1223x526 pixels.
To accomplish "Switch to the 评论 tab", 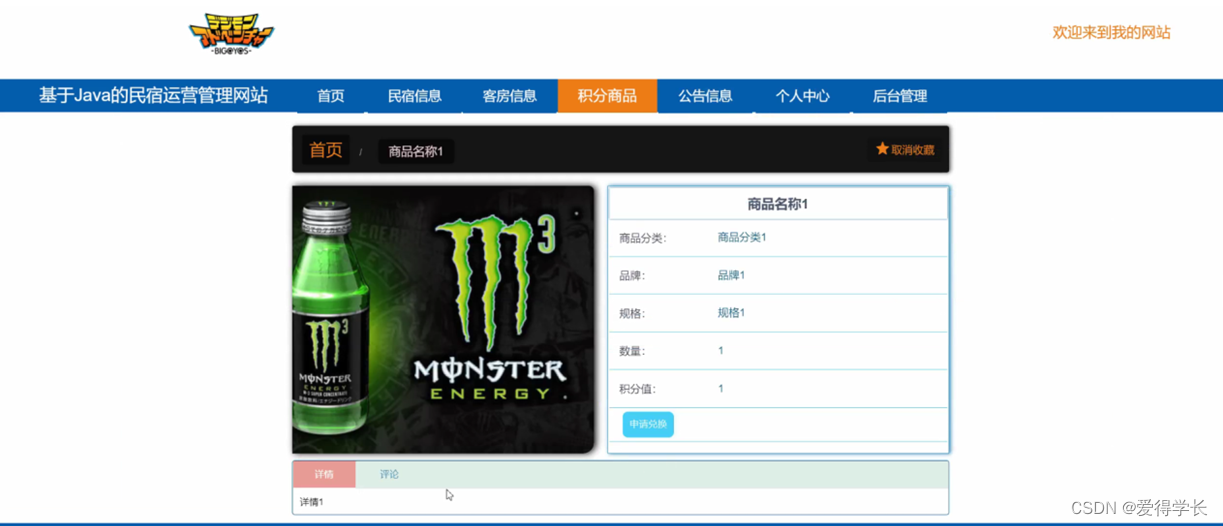I will point(389,474).
